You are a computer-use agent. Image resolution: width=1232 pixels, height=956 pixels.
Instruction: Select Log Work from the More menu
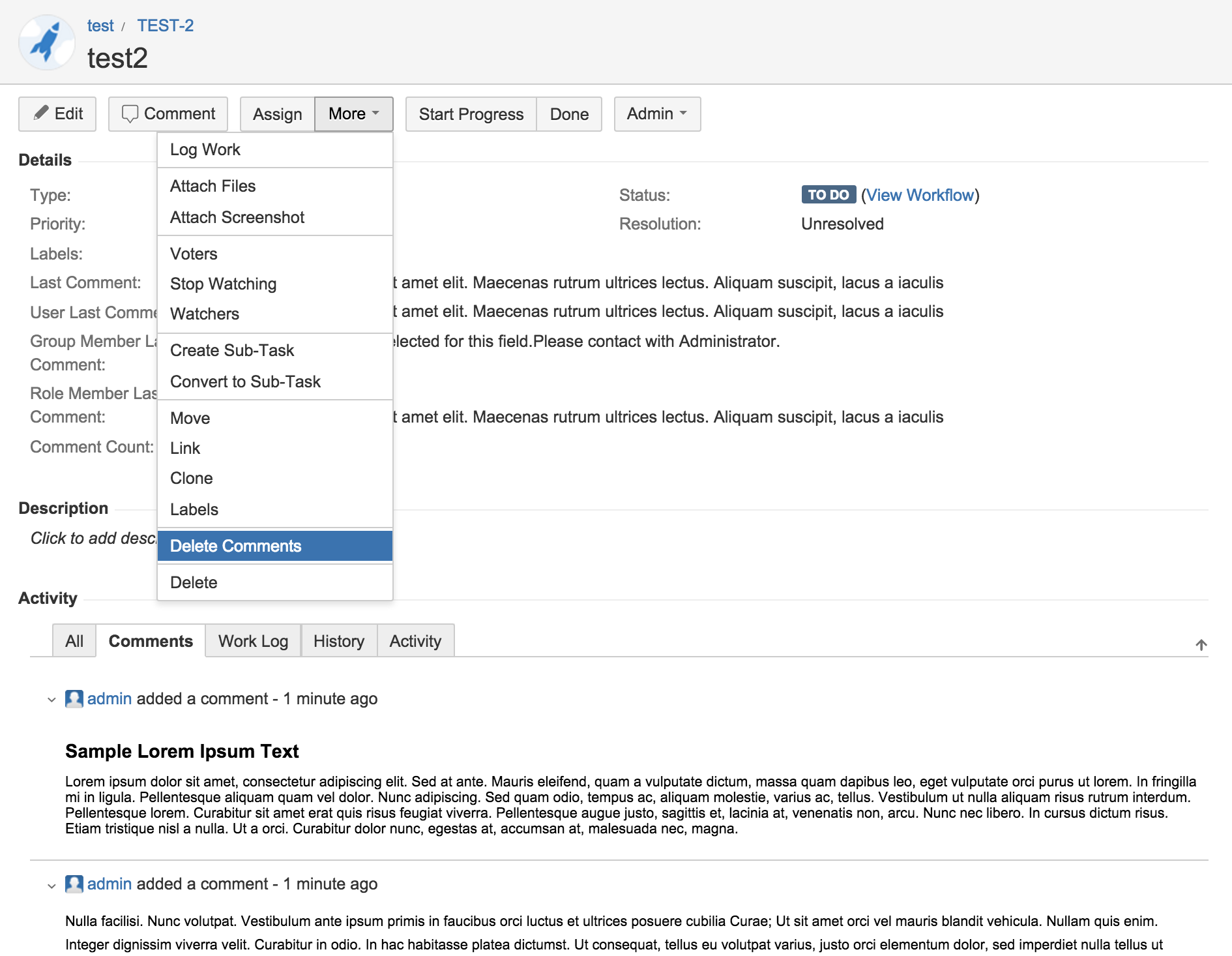[275, 150]
